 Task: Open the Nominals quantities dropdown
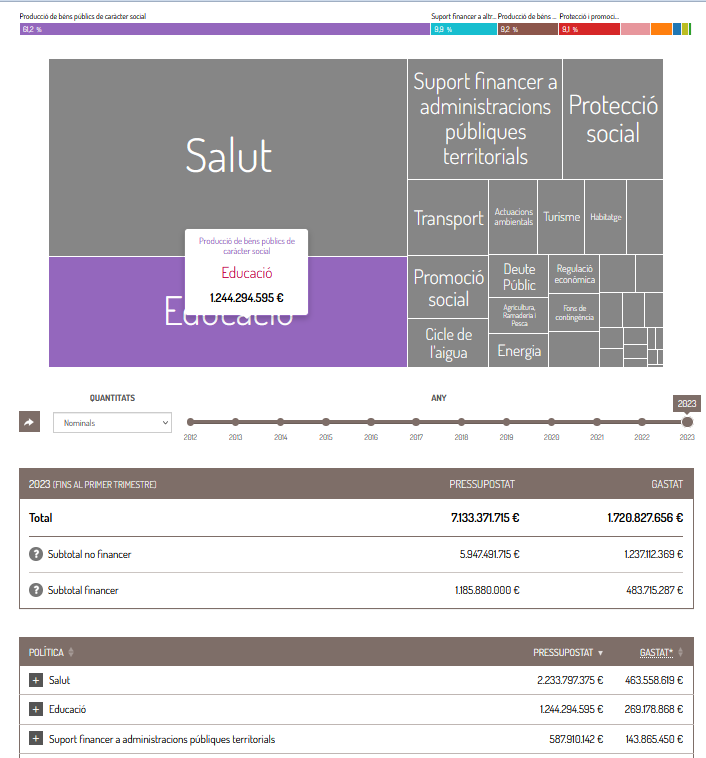(112, 423)
